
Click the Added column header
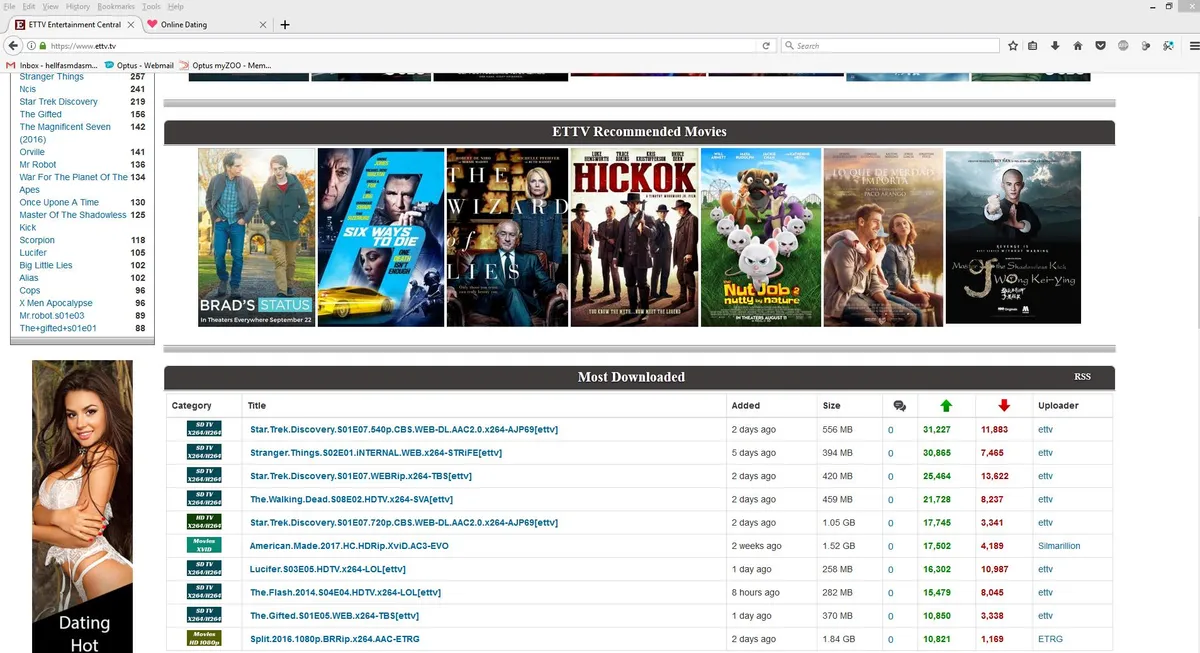746,406
